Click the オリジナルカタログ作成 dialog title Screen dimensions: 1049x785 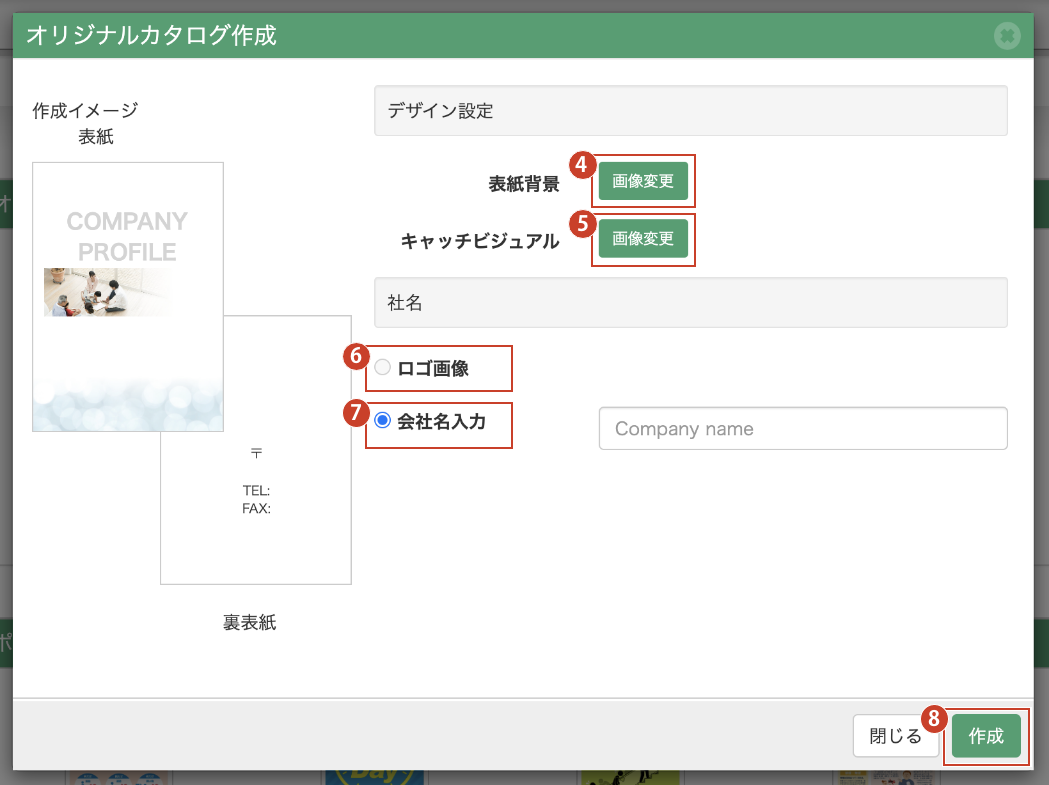coord(151,37)
